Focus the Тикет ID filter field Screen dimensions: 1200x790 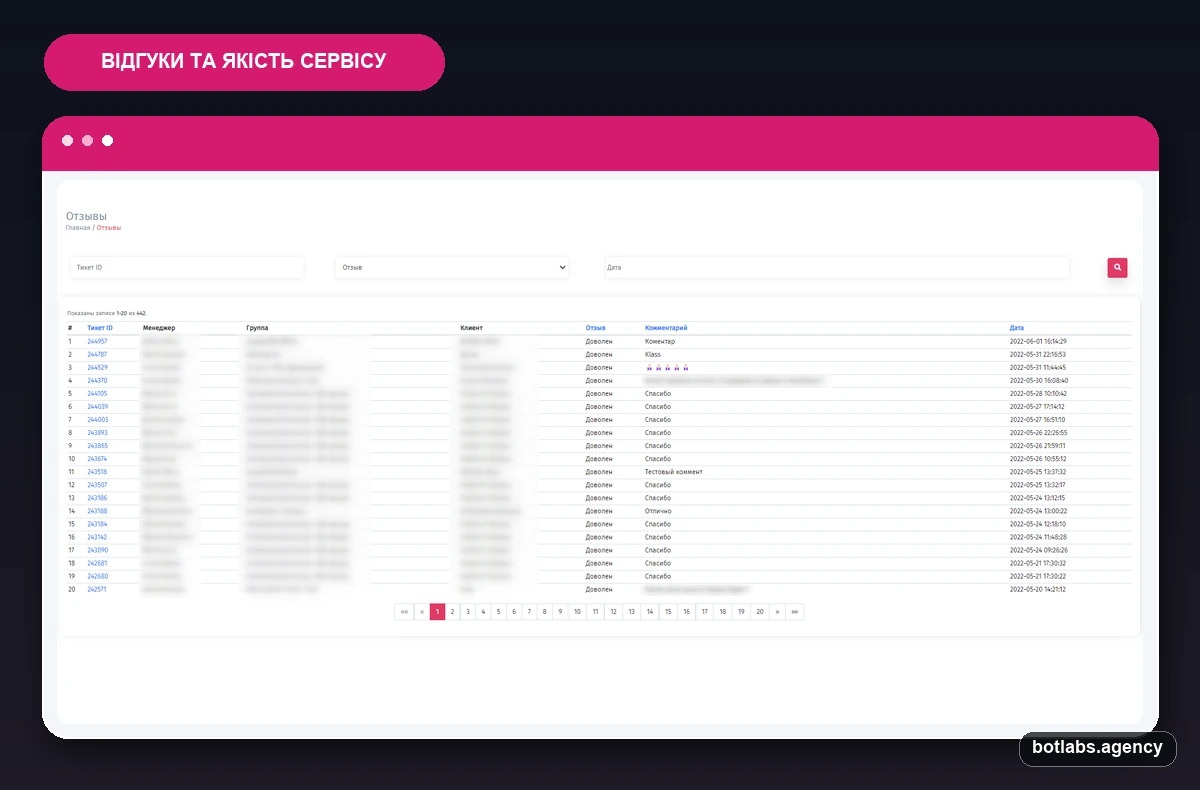[x=187, y=267]
